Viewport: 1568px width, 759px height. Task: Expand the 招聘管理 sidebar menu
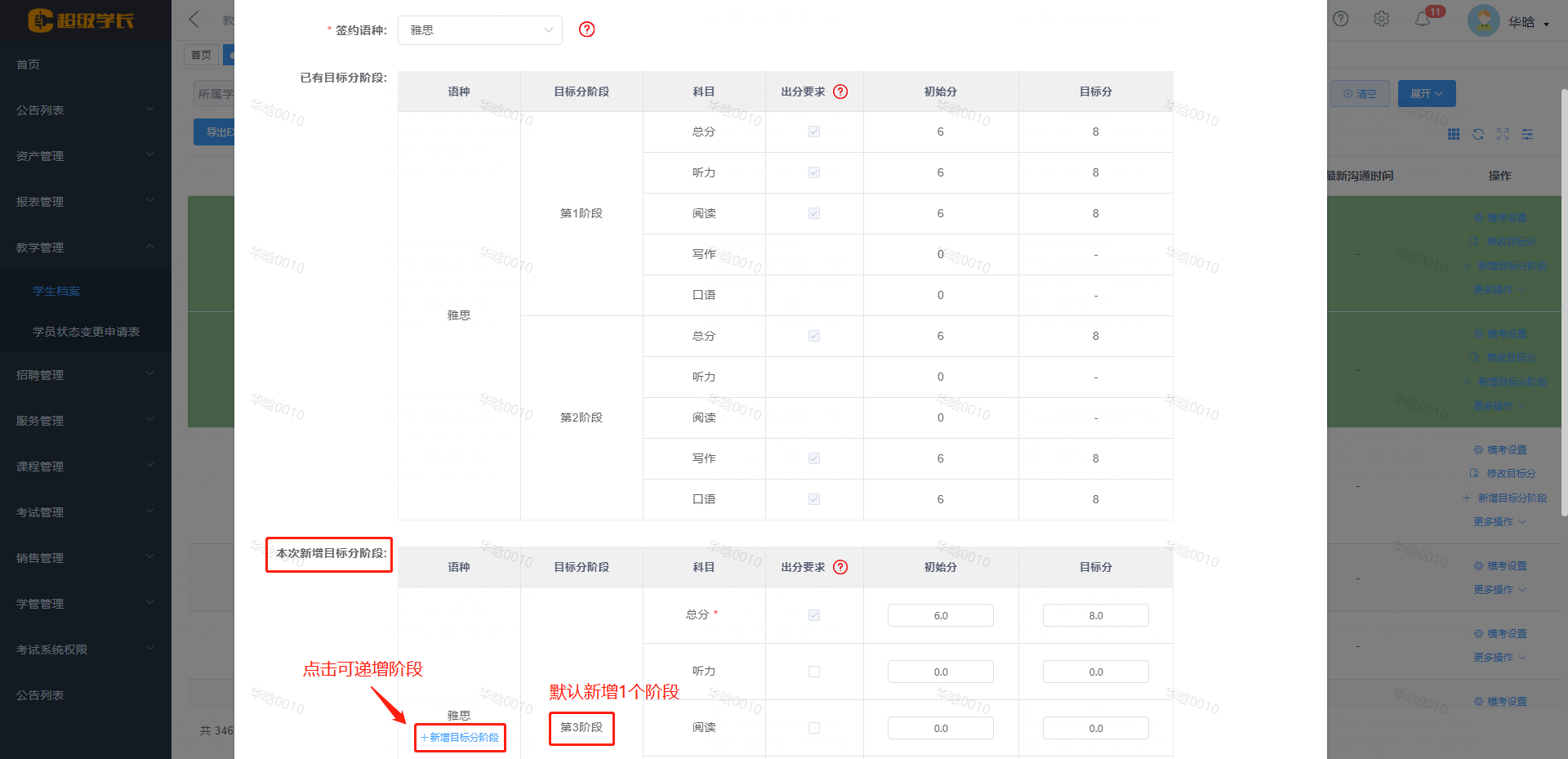coord(85,375)
